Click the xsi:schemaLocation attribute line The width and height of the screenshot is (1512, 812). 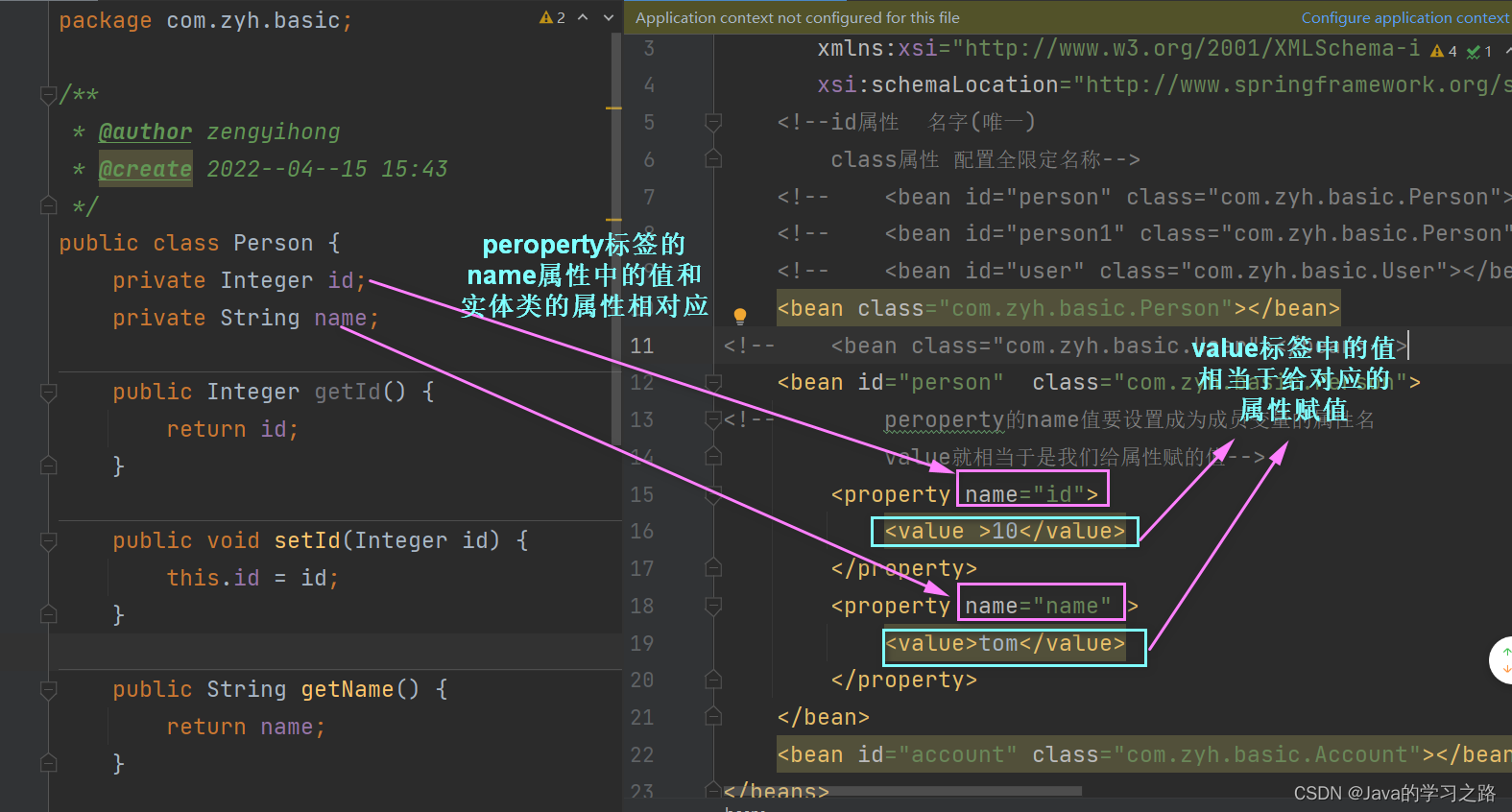click(1164, 84)
